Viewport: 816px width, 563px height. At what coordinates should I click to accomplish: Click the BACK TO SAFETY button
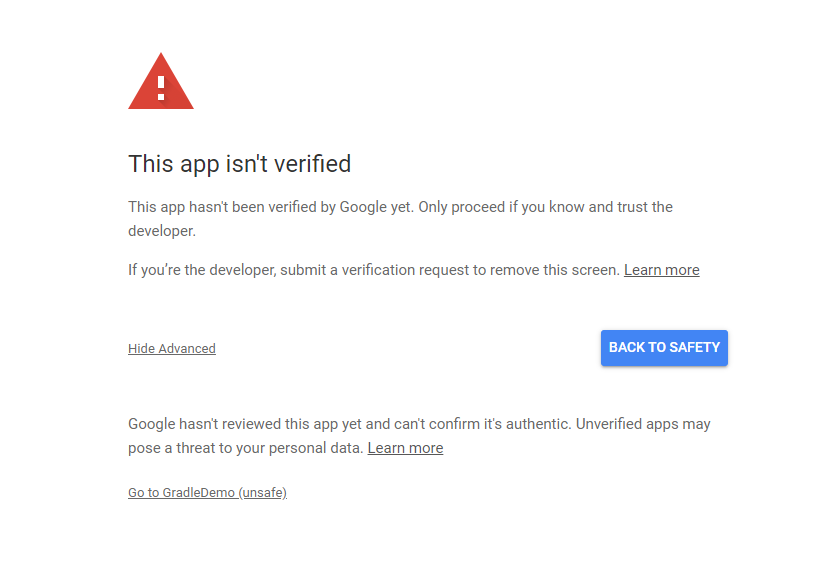[664, 348]
